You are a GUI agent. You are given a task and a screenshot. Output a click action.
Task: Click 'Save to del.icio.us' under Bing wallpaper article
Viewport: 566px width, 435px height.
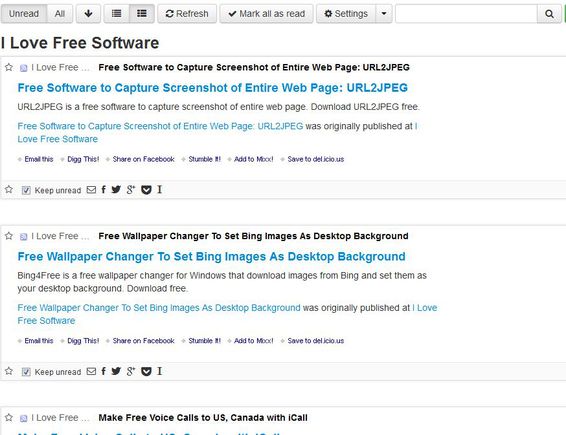click(x=315, y=341)
